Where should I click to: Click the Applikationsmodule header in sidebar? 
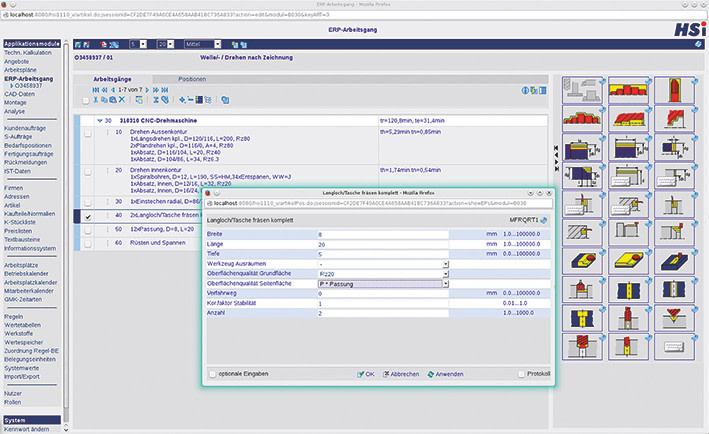tap(32, 44)
